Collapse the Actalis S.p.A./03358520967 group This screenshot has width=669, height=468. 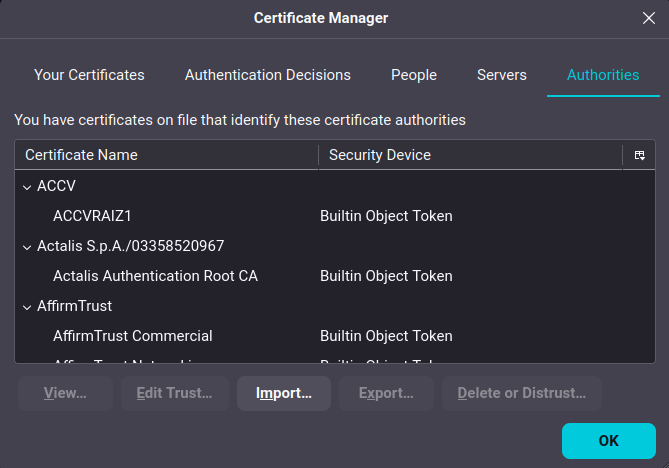[x=27, y=246]
